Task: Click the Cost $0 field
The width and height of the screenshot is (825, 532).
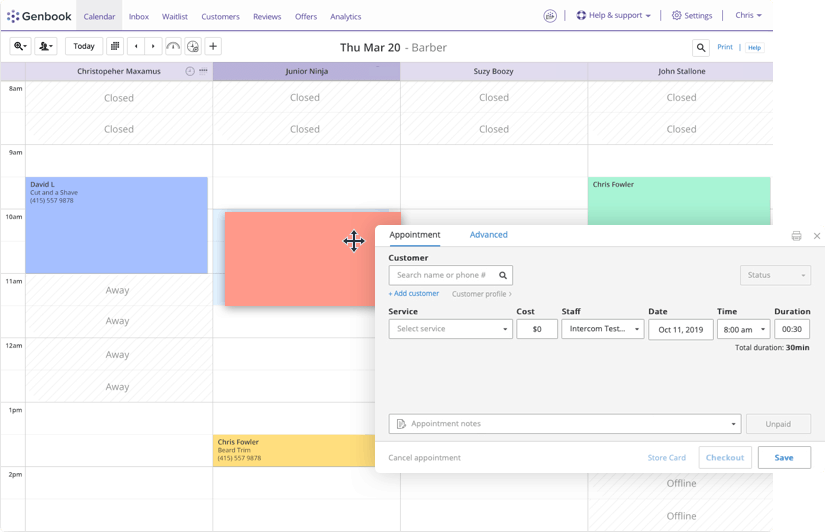Action: (537, 329)
